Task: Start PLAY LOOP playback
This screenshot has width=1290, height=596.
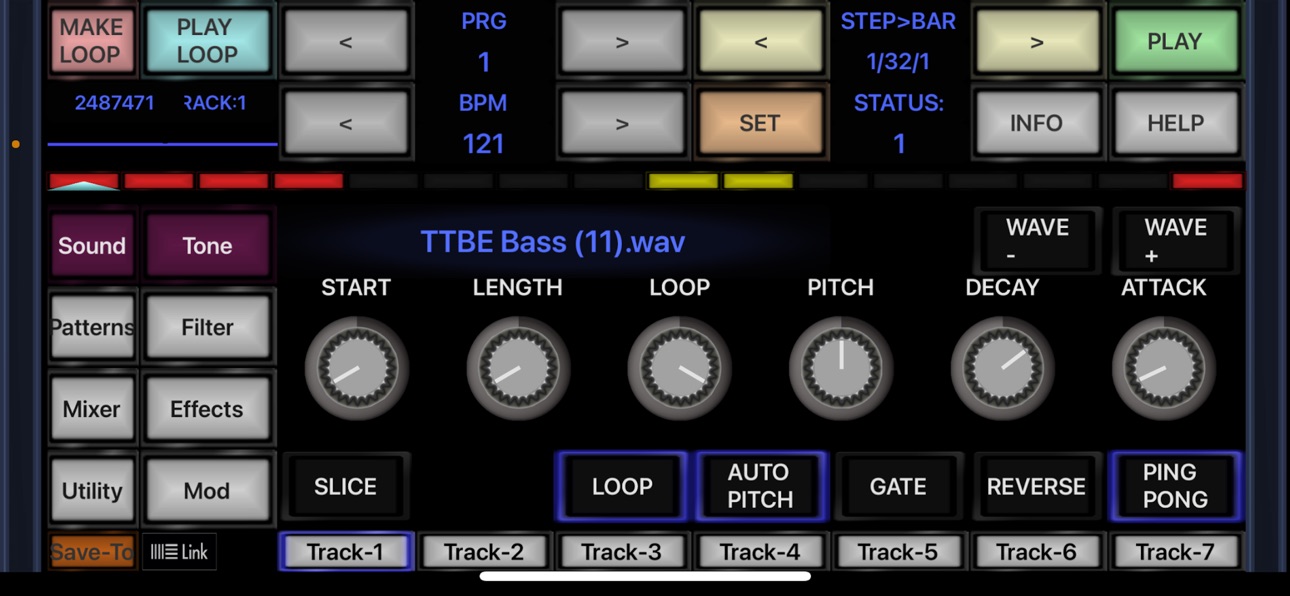Action: click(206, 41)
